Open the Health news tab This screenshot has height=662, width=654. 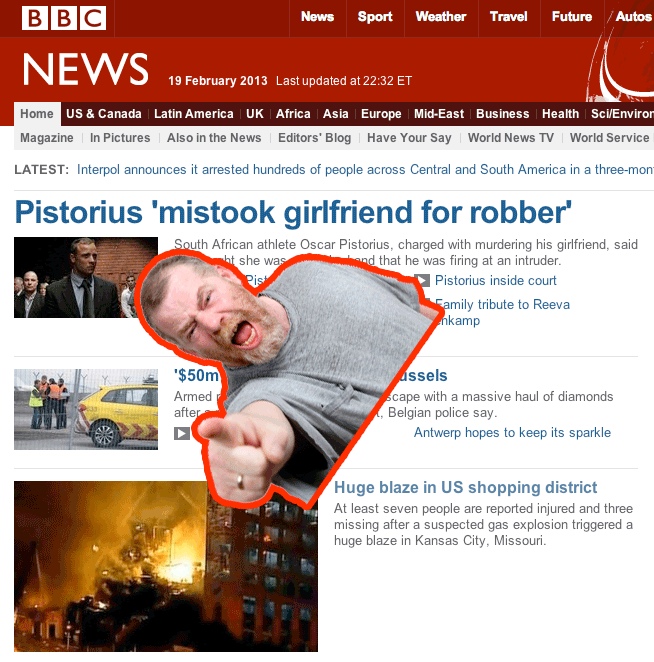point(560,114)
